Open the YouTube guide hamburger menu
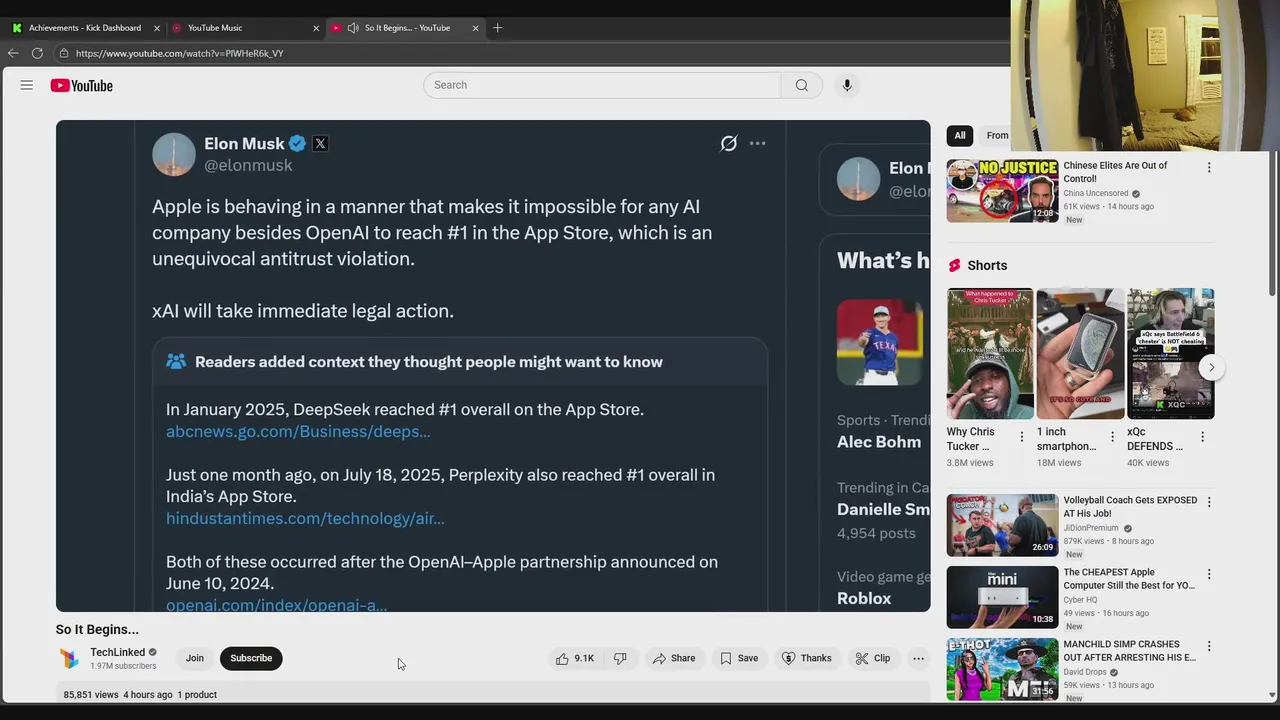The height and width of the screenshot is (720, 1280). (x=27, y=85)
